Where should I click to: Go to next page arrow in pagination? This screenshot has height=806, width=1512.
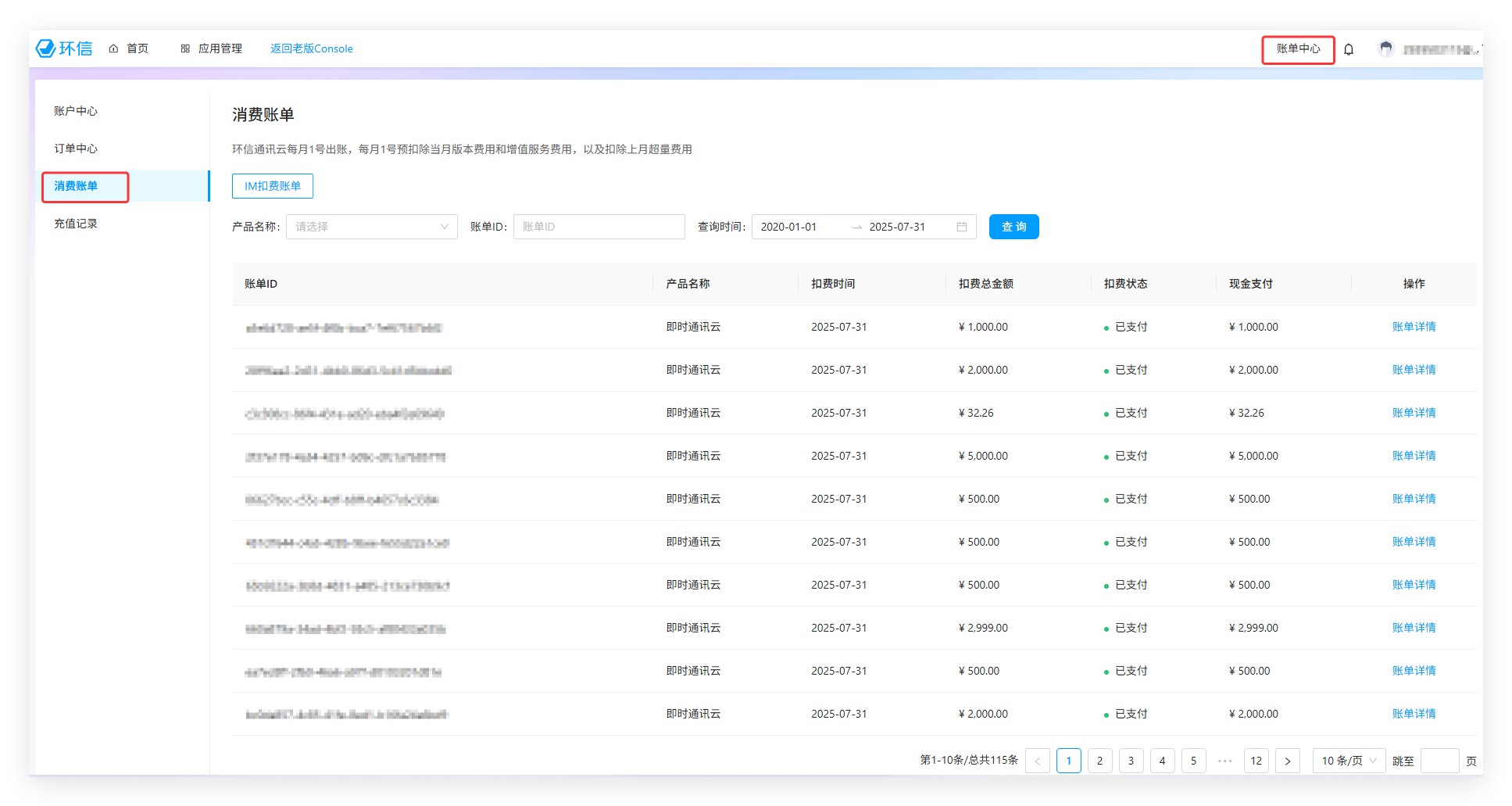click(x=1287, y=761)
